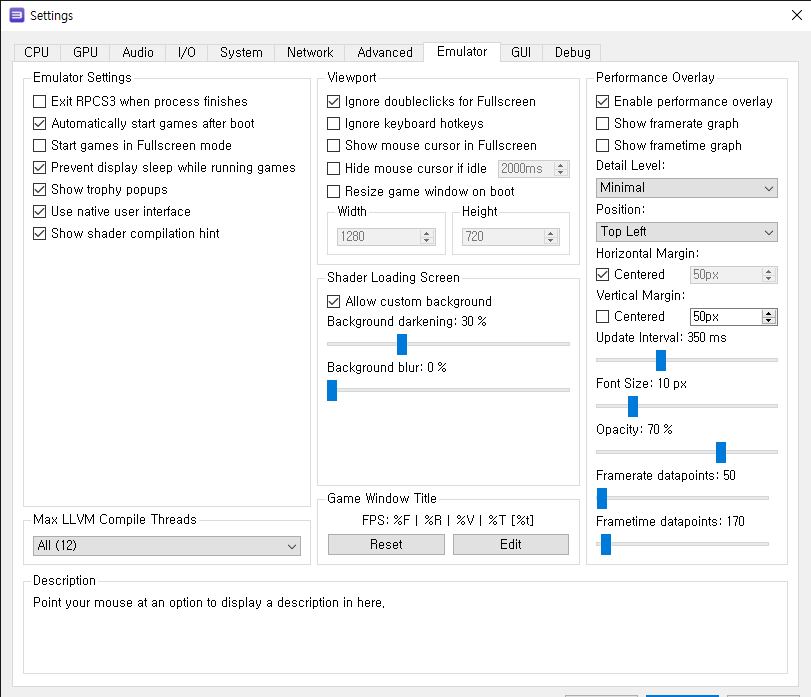Reset the Game Window Title
The height and width of the screenshot is (697, 811).
[386, 544]
